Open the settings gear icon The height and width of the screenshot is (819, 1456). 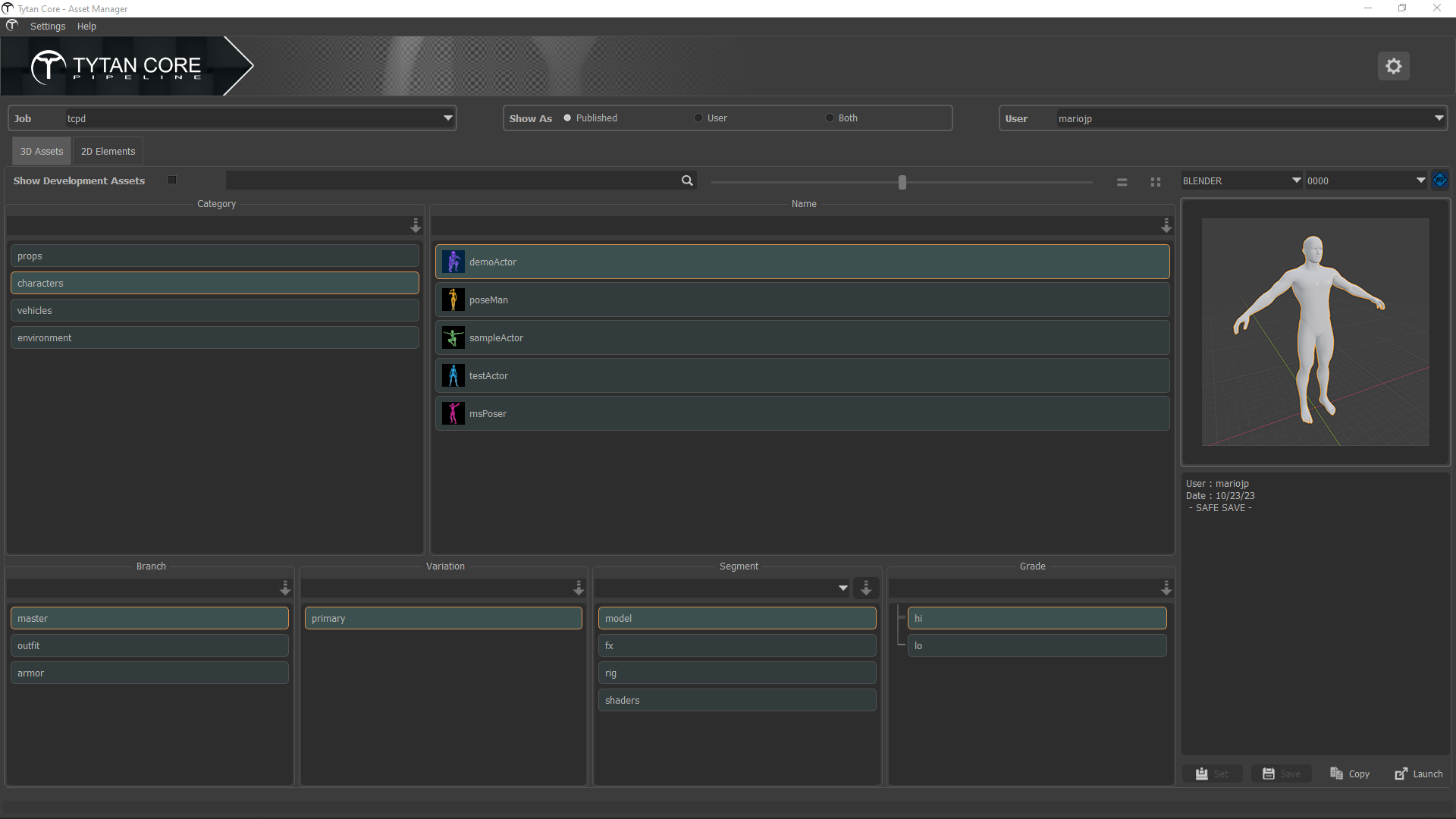pyautogui.click(x=1393, y=66)
